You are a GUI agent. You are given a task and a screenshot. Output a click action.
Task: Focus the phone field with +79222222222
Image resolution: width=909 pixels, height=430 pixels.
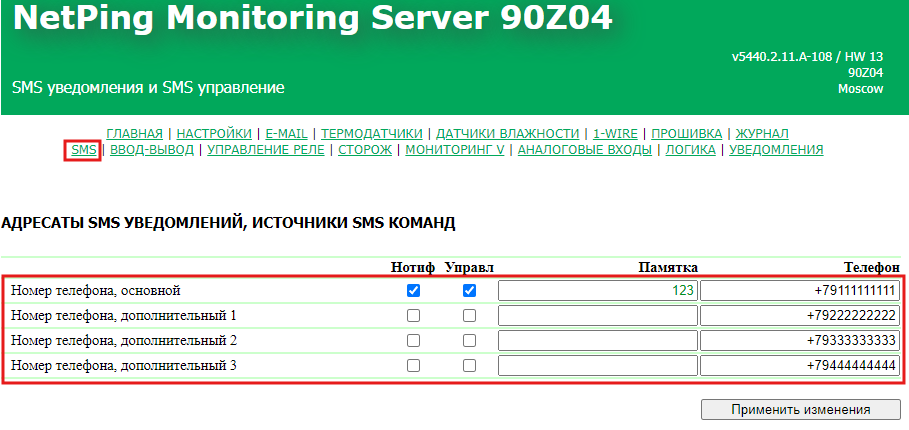pos(799,316)
